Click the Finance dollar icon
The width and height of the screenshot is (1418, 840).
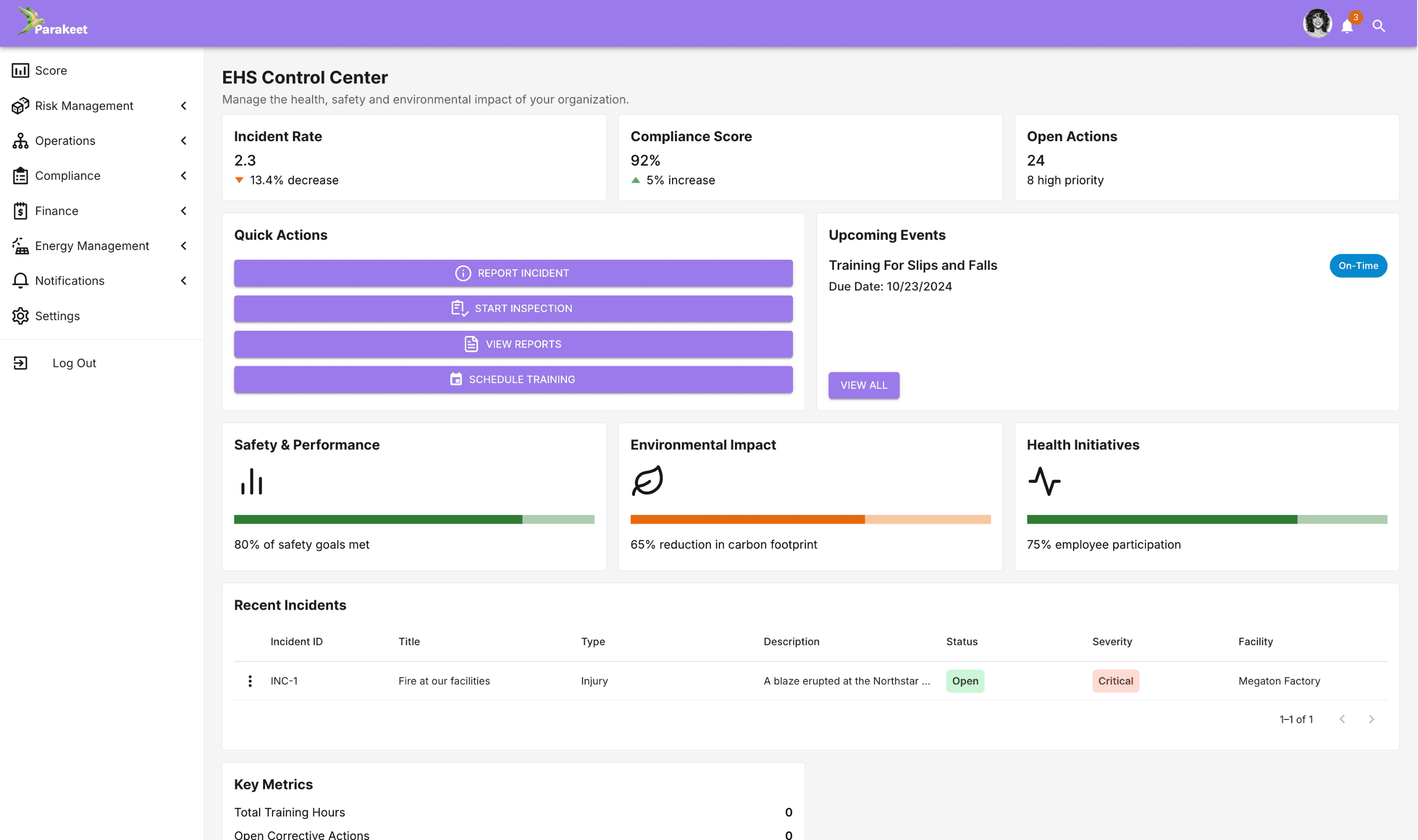[x=20, y=211]
